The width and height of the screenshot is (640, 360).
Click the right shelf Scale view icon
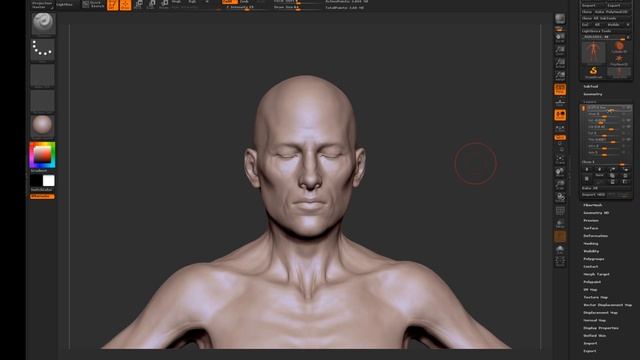(560, 184)
